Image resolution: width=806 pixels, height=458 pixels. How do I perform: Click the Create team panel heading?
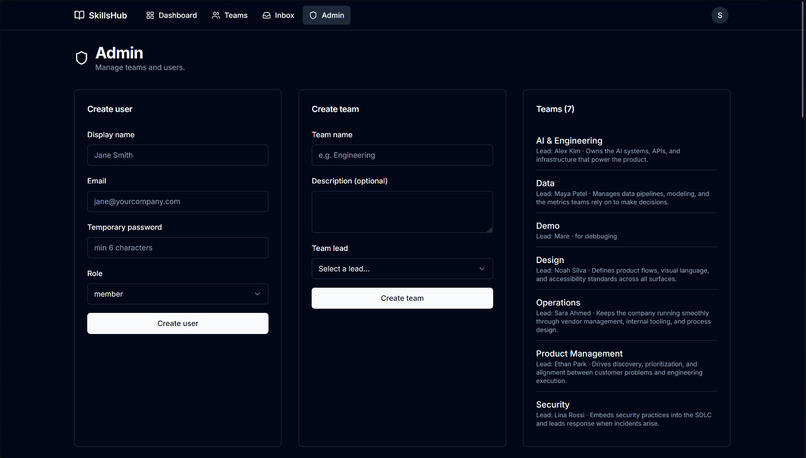pos(335,109)
